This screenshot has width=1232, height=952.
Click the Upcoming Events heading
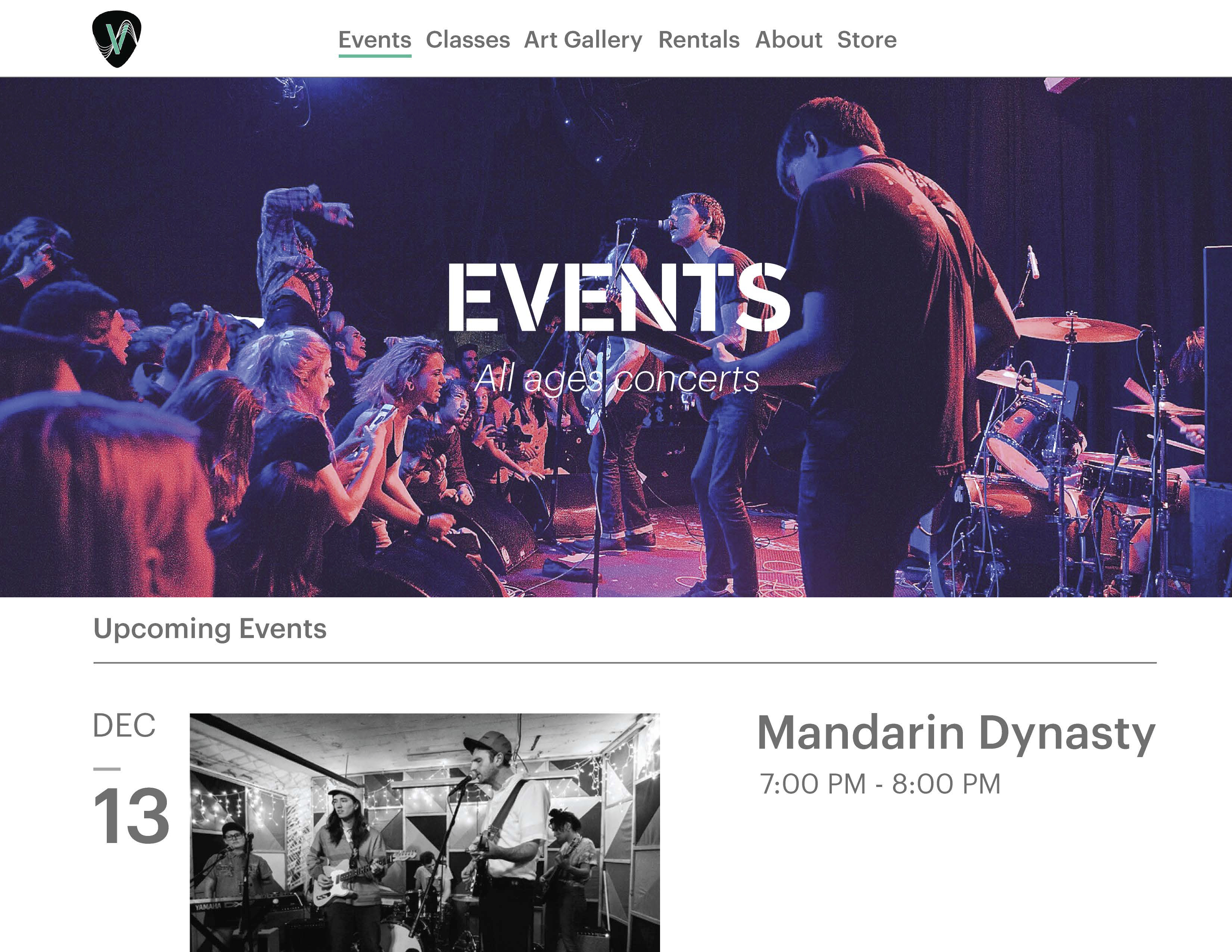(x=210, y=629)
